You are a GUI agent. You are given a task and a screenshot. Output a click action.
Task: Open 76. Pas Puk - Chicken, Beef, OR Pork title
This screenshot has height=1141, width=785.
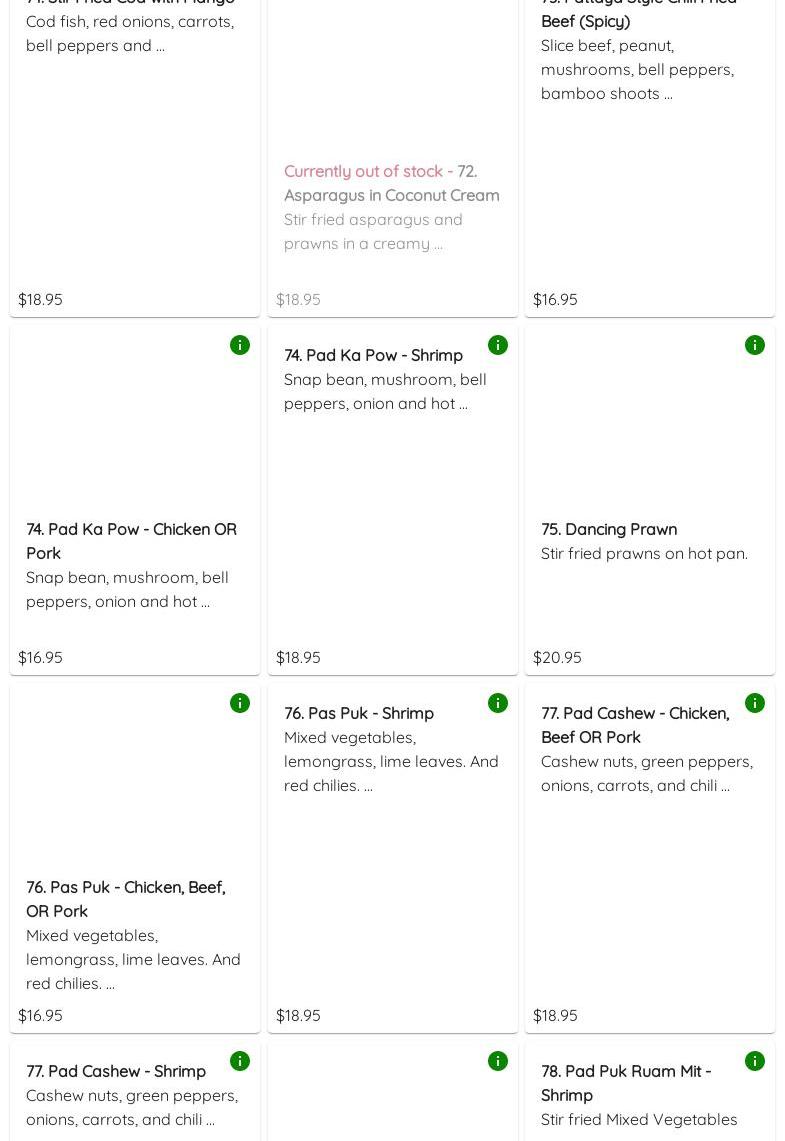coord(125,899)
